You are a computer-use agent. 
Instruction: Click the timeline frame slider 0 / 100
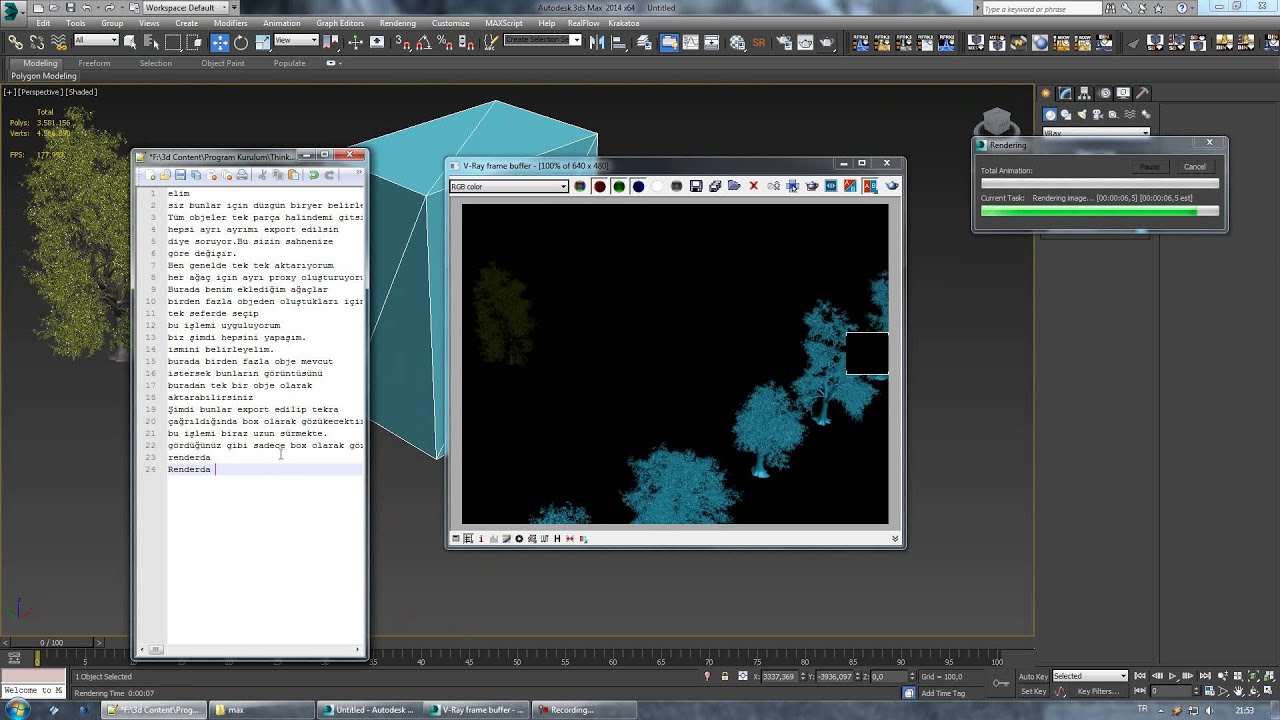tap(51, 642)
